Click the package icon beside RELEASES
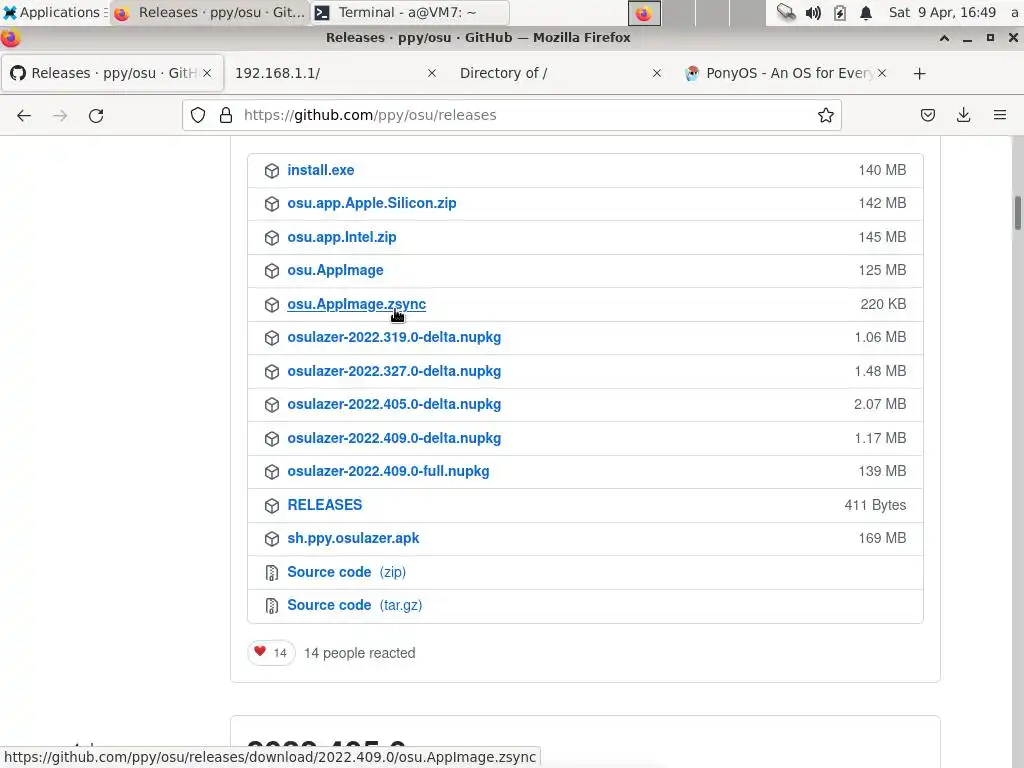 tap(272, 505)
